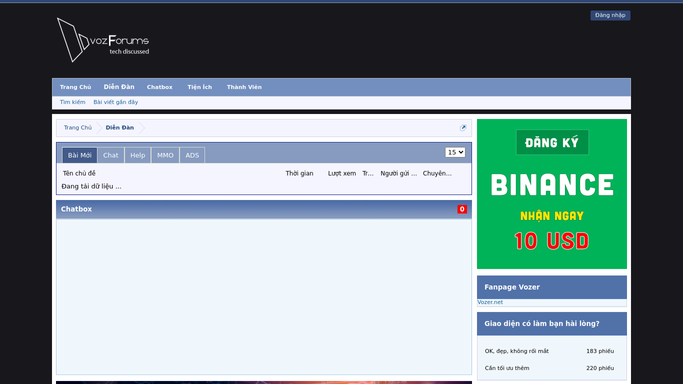Select poll option Cần tối ưu thêm
This screenshot has width=683, height=384.
coord(507,368)
